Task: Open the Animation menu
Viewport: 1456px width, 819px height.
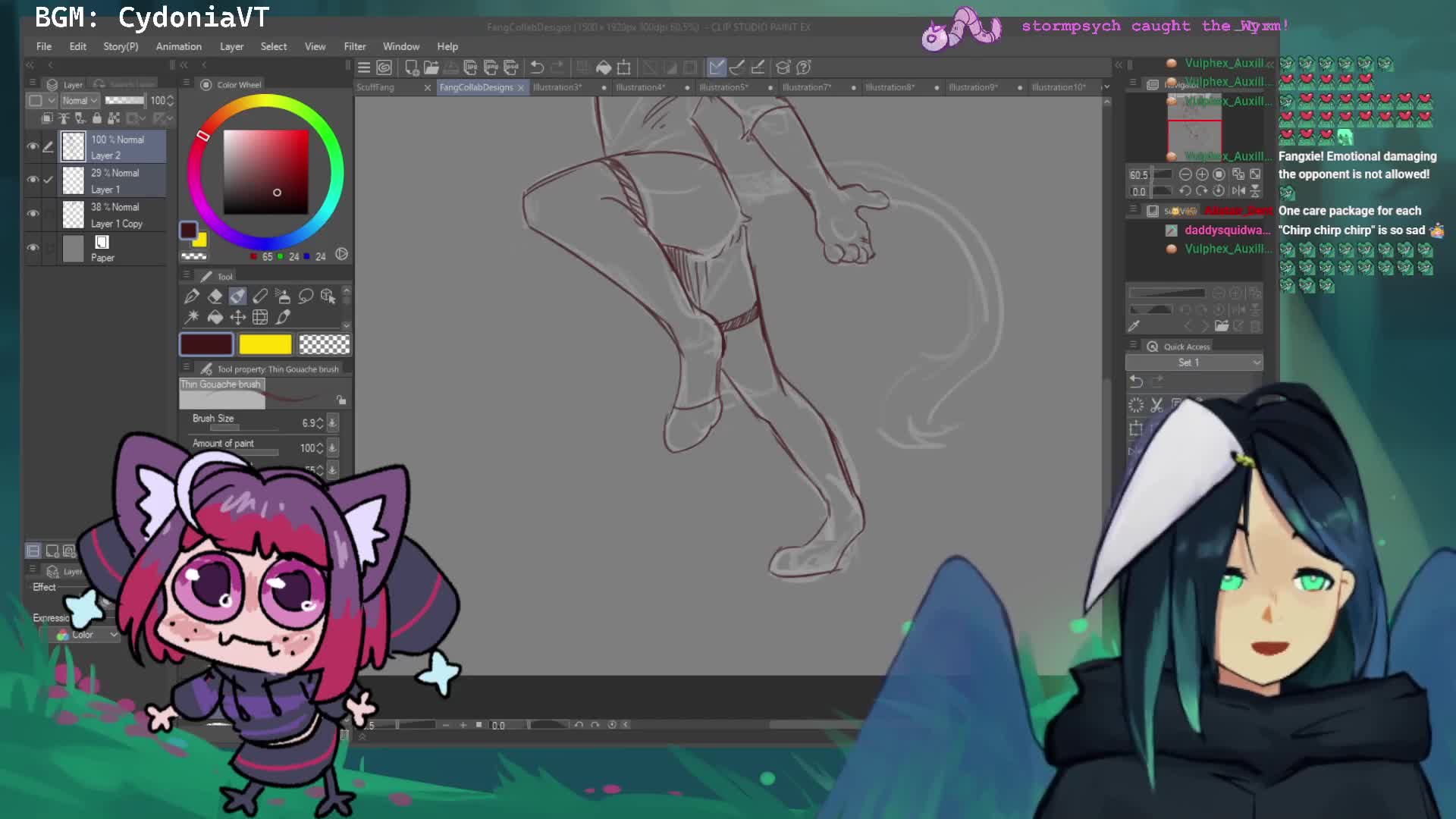Action: pyautogui.click(x=179, y=46)
